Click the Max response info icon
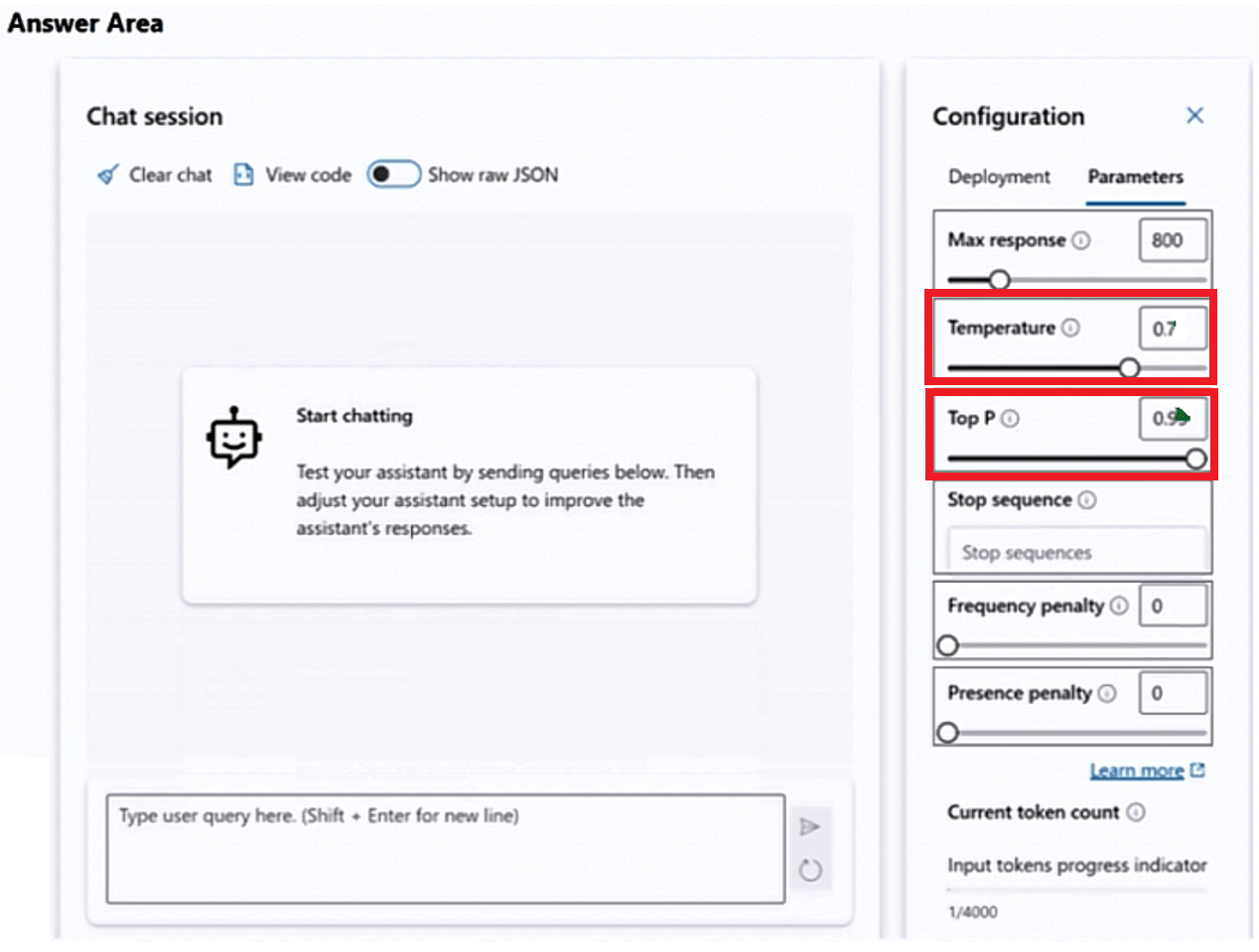The width and height of the screenshot is (1259, 952). pyautogui.click(x=1081, y=240)
